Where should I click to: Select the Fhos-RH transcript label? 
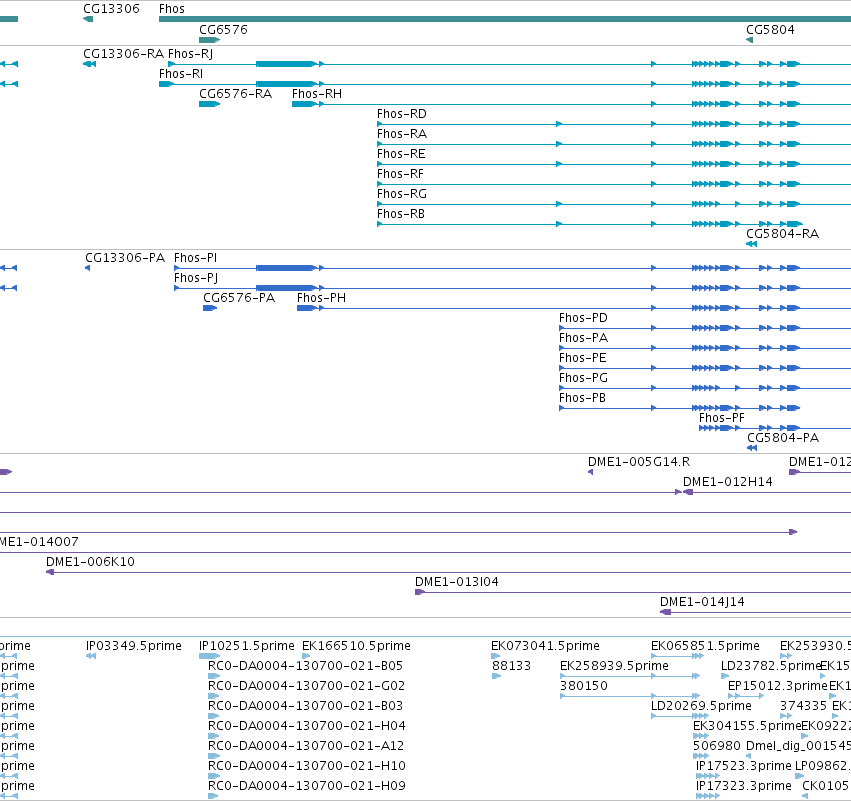pos(317,93)
